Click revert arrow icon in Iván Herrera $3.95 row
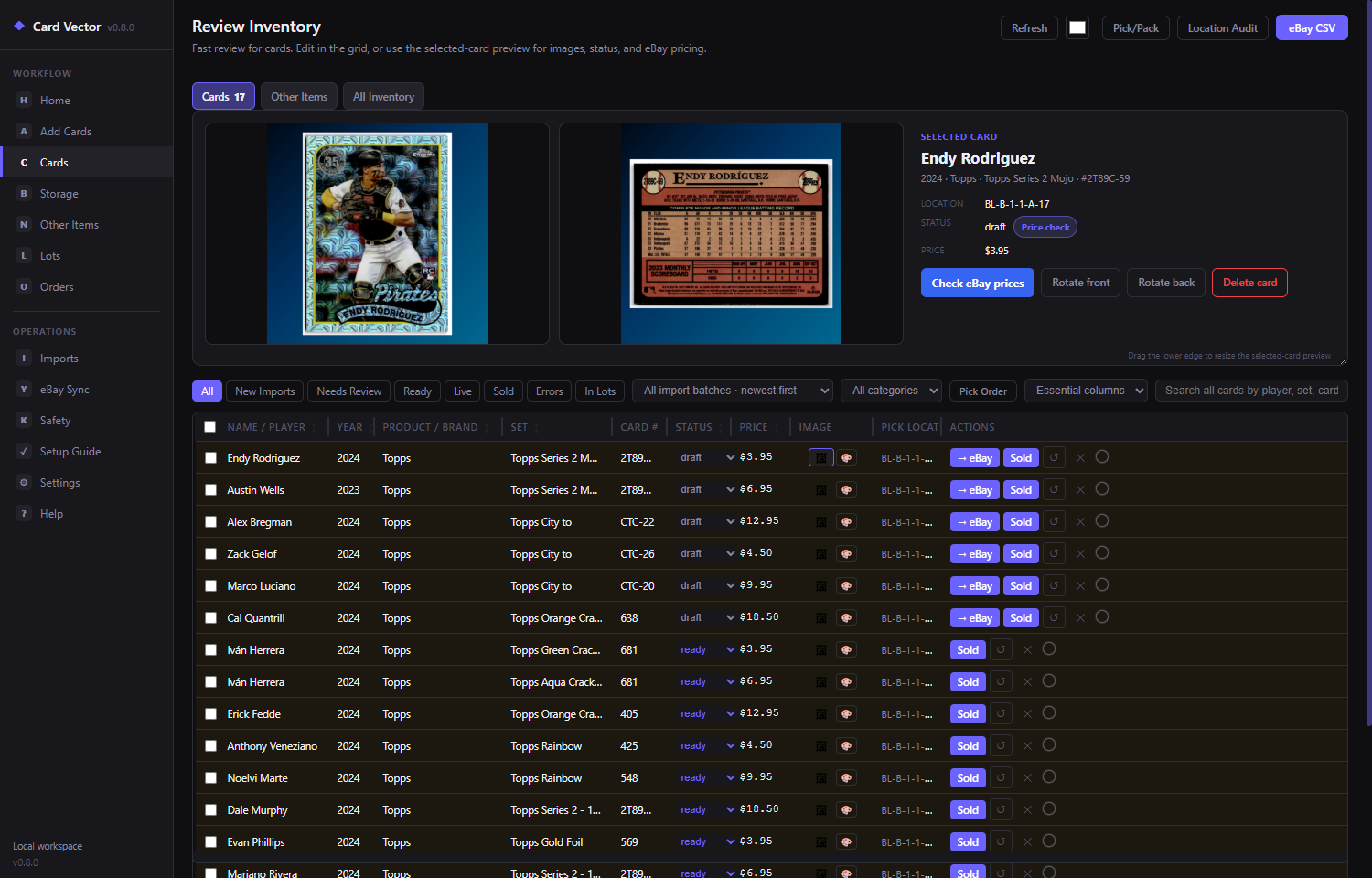The height and width of the screenshot is (878, 1372). (x=1001, y=649)
